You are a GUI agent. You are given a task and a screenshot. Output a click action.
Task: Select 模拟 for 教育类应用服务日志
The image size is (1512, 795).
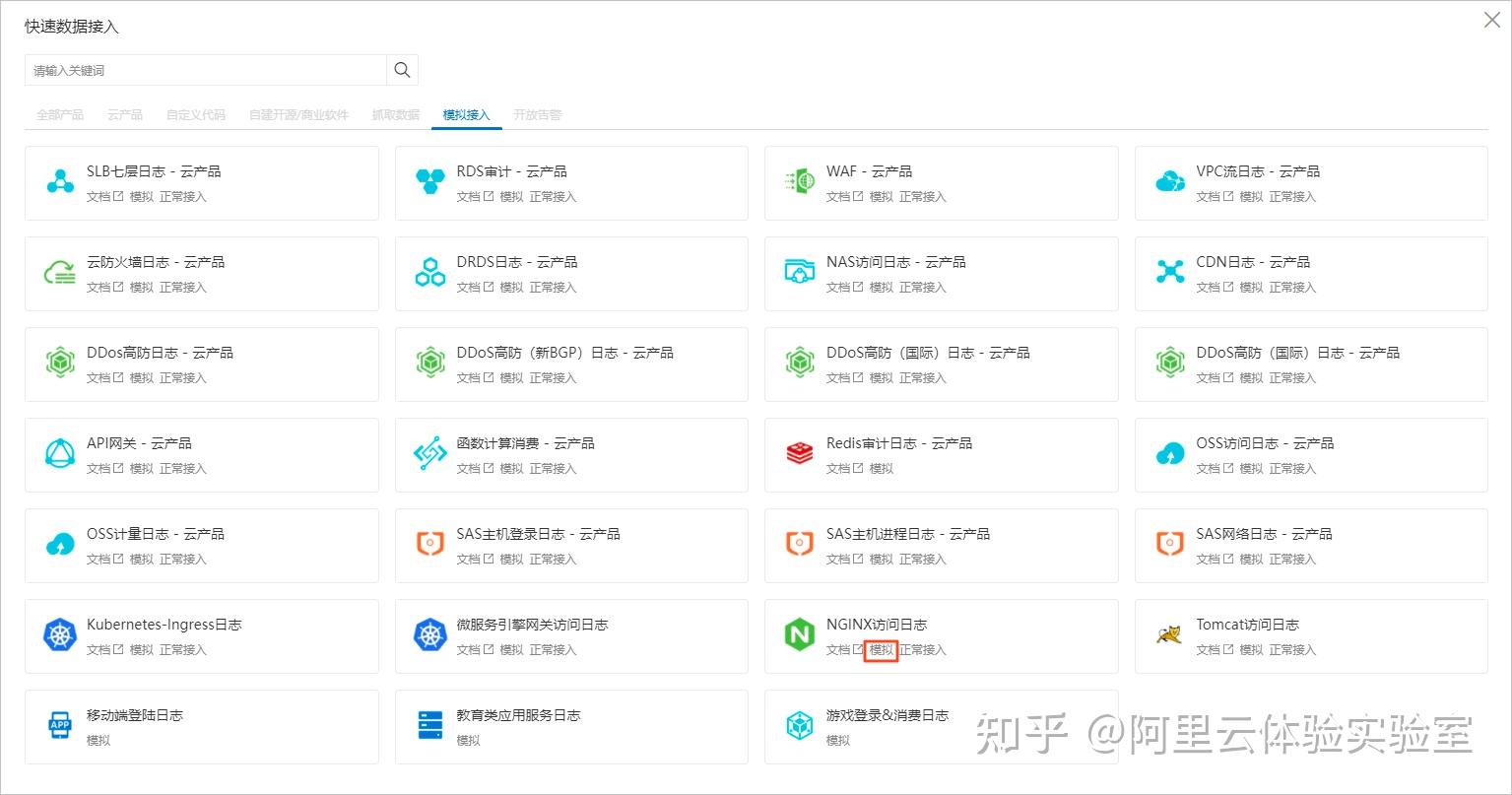coord(469,741)
